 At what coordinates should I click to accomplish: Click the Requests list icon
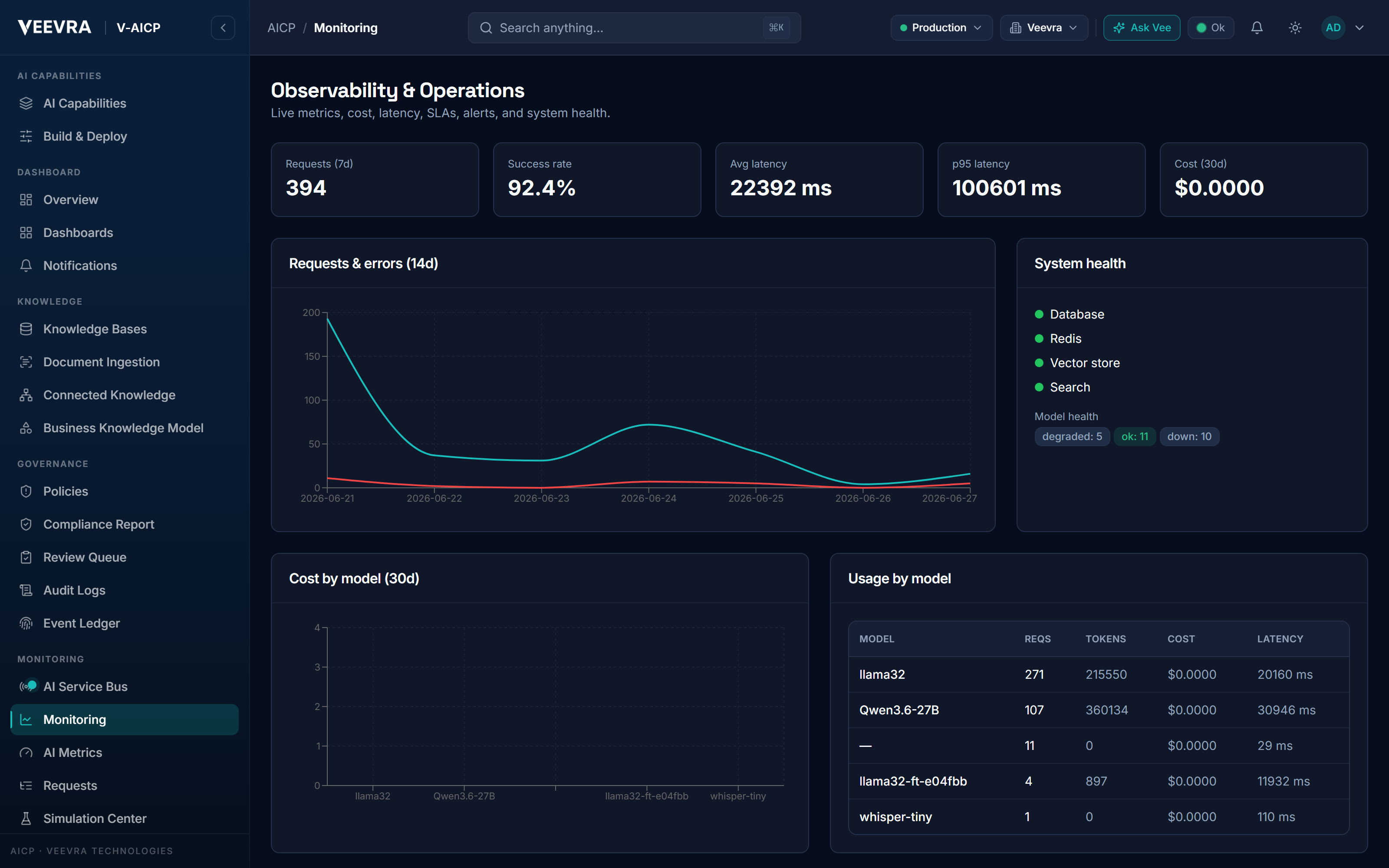(x=26, y=786)
